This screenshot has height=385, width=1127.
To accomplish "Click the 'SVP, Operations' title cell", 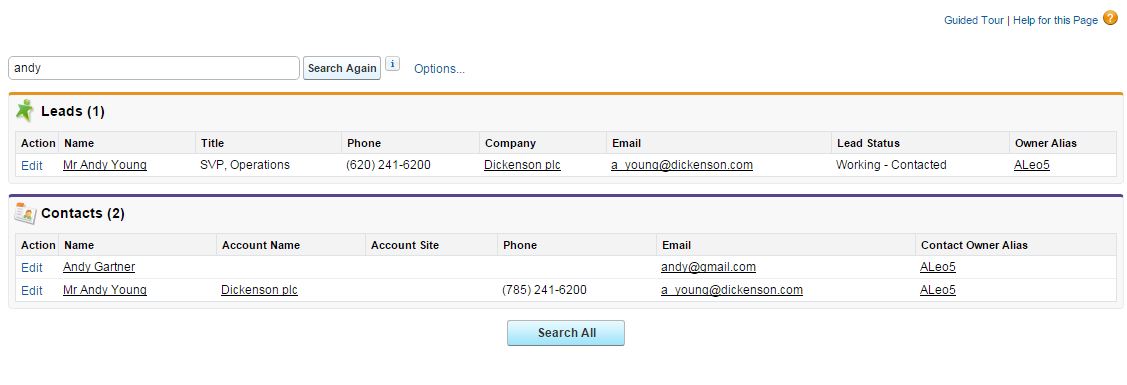I will click(x=245, y=164).
